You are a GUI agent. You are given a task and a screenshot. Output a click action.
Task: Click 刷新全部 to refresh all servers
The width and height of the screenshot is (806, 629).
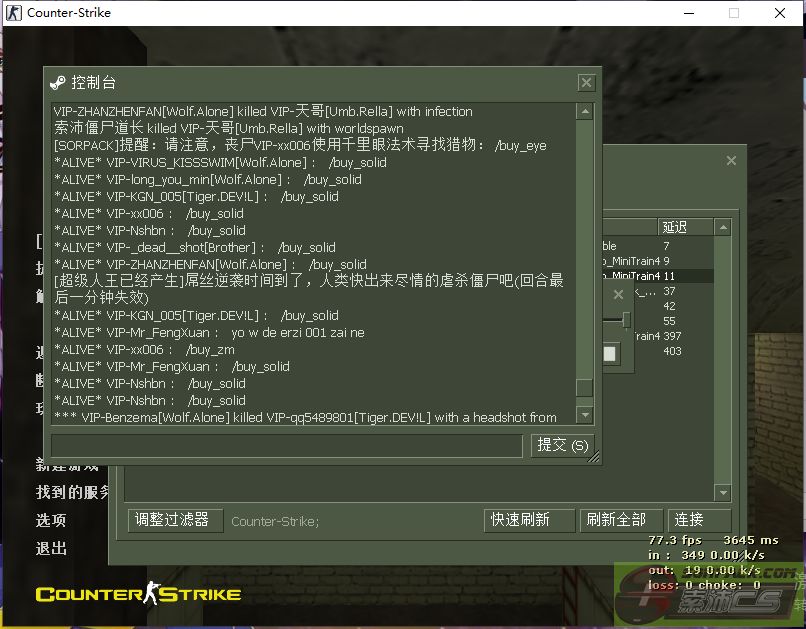621,520
